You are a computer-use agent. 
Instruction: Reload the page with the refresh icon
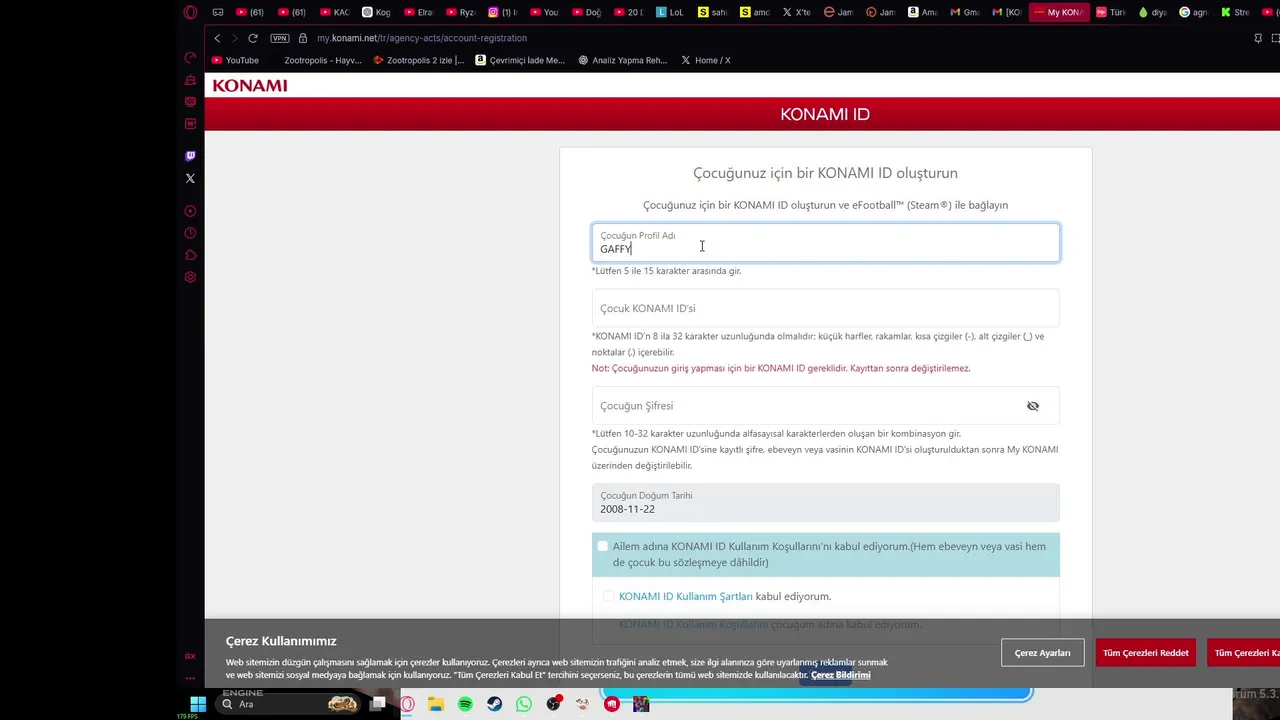[253, 38]
